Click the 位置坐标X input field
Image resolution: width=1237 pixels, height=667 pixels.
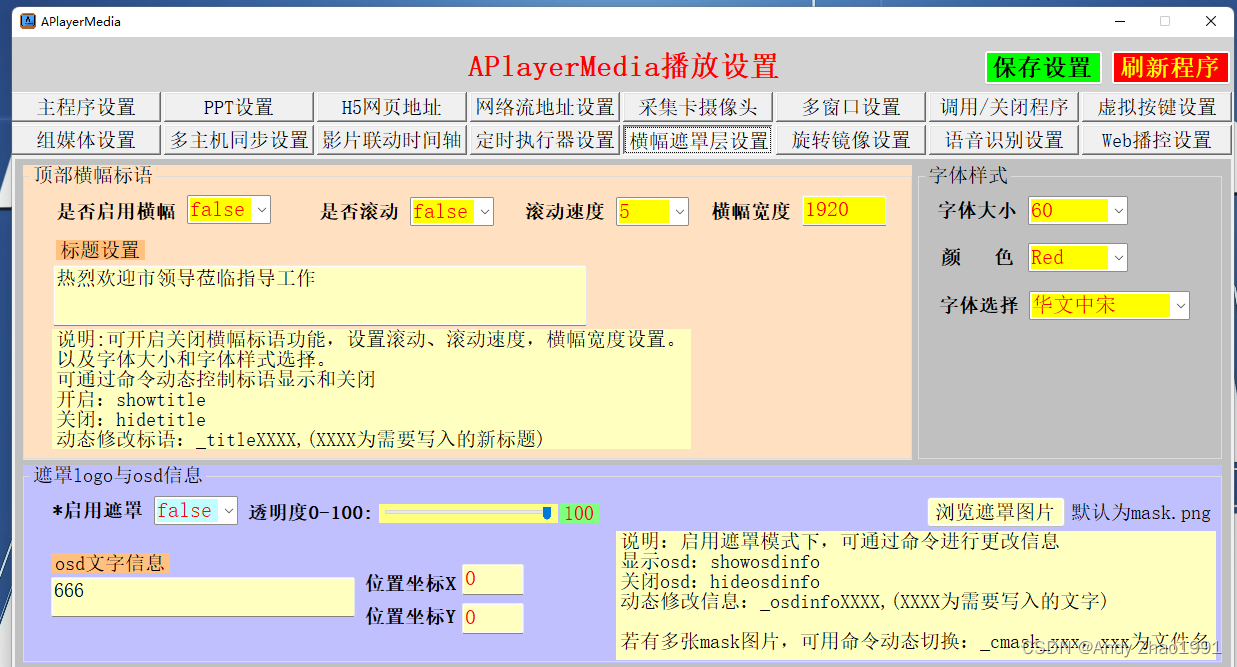(493, 579)
